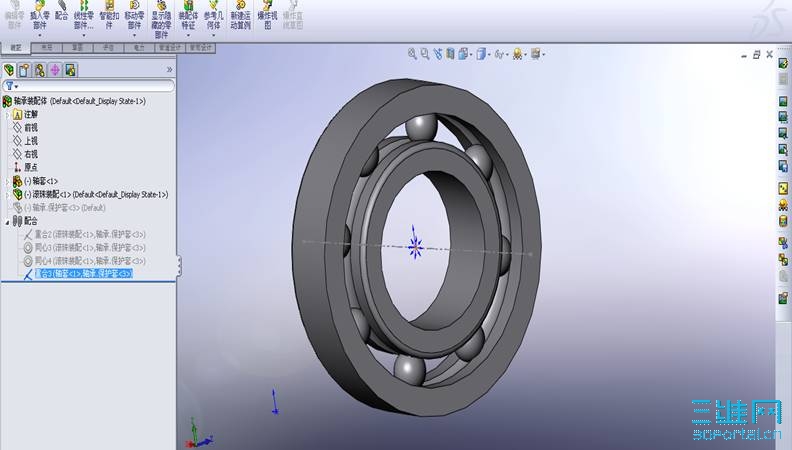
Task: Open the DisplayManager panel tab
Action: coord(70,70)
